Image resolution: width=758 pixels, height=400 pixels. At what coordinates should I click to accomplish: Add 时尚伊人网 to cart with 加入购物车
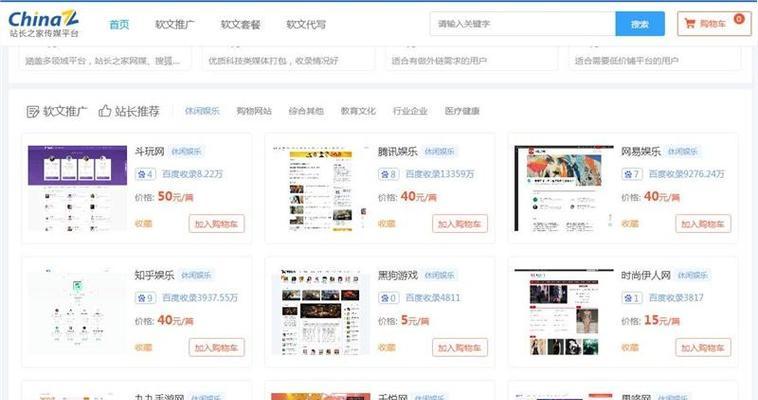(703, 348)
